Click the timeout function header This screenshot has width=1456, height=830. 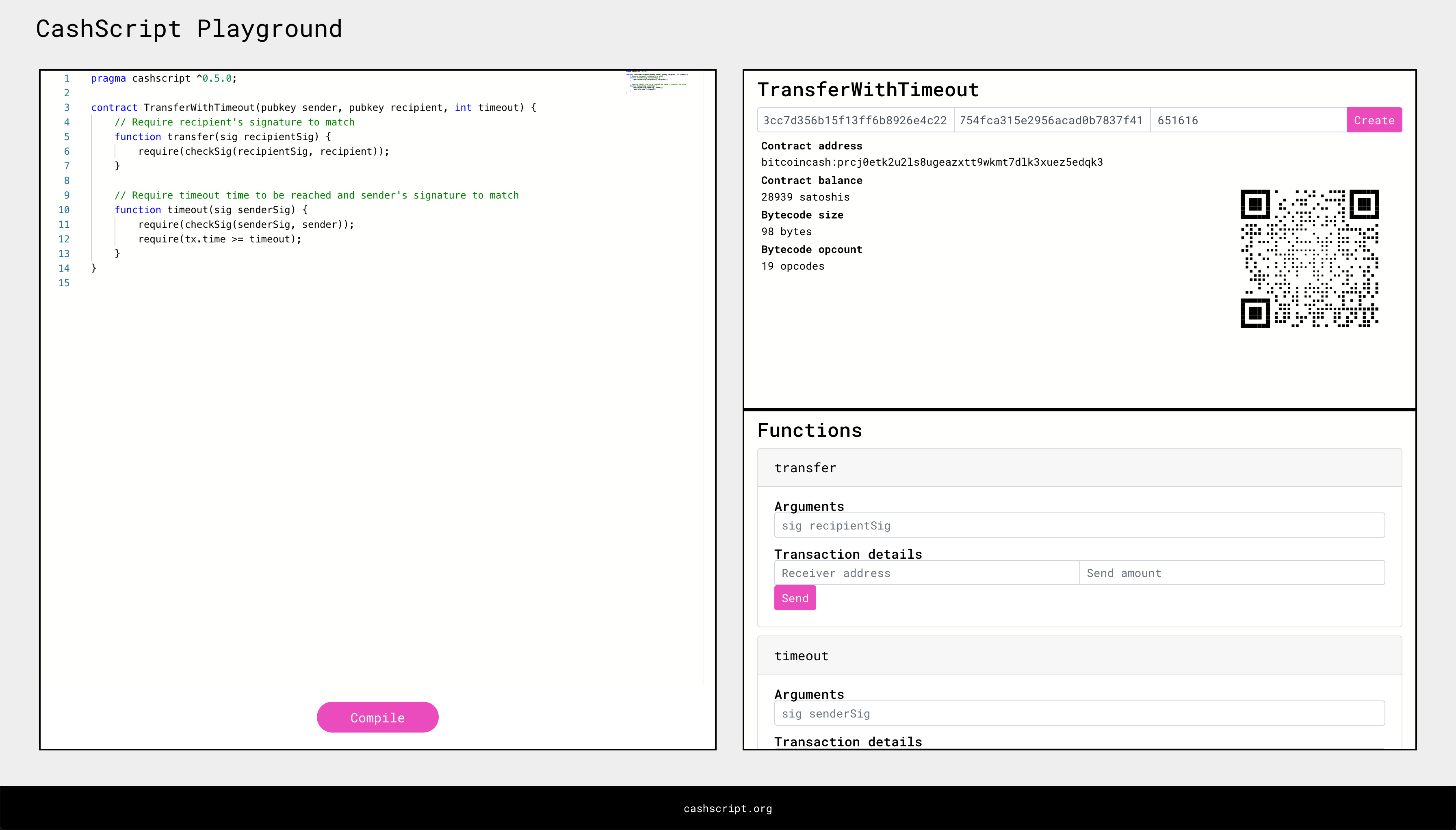coord(1079,655)
